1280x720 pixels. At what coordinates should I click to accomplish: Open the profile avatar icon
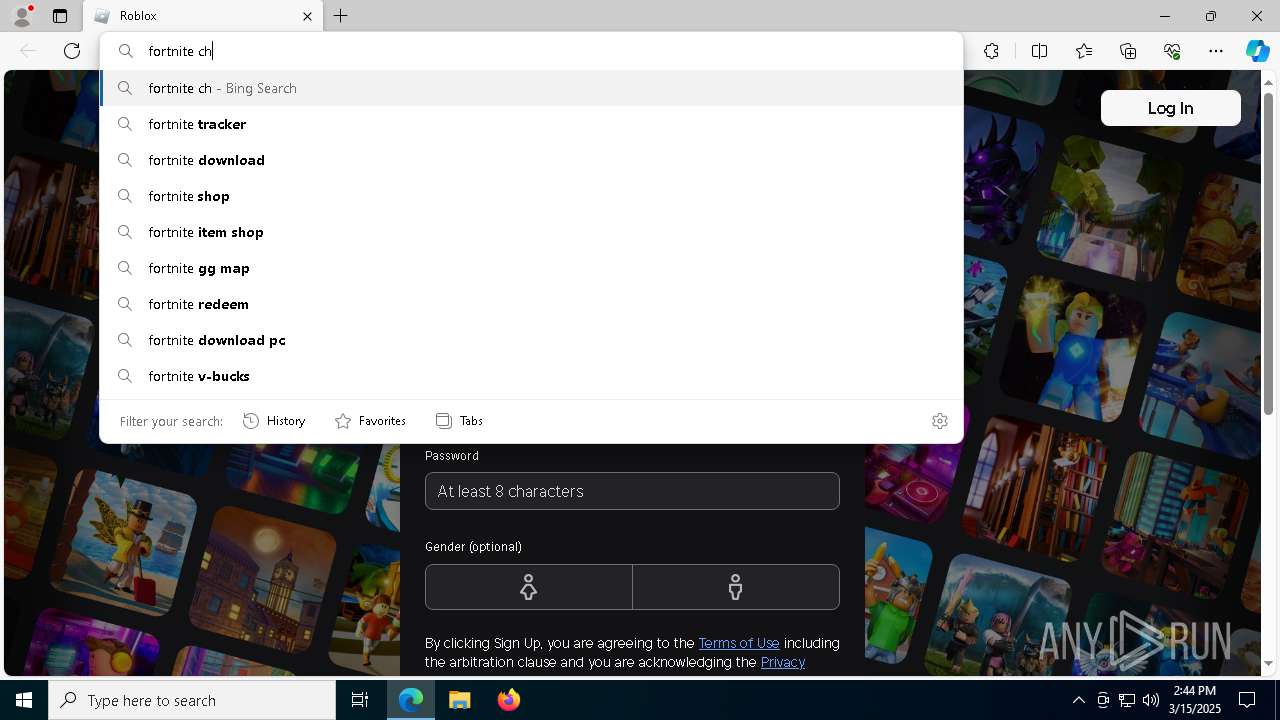[21, 16]
